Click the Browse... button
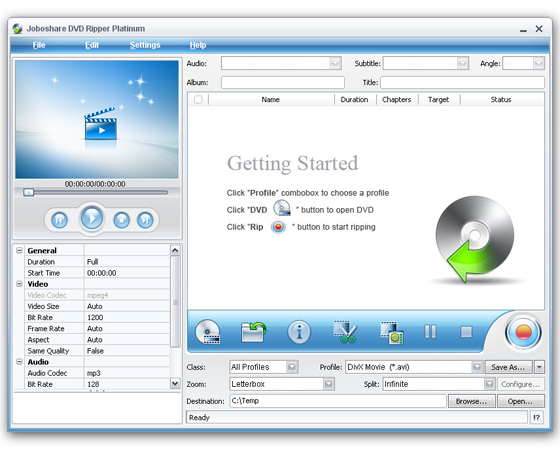The image size is (560, 449). point(471,401)
